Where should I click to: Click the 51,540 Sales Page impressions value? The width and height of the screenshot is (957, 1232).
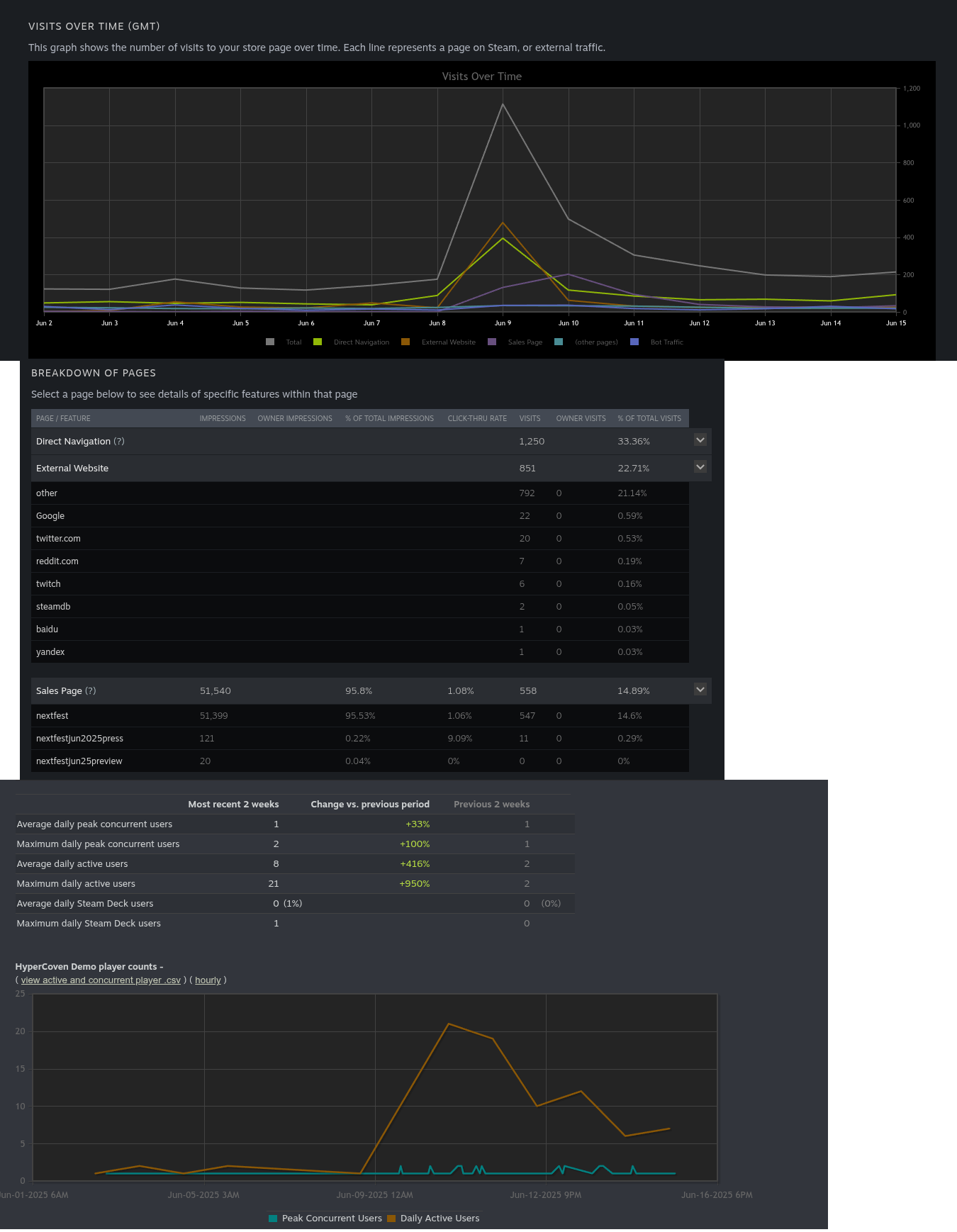click(216, 690)
